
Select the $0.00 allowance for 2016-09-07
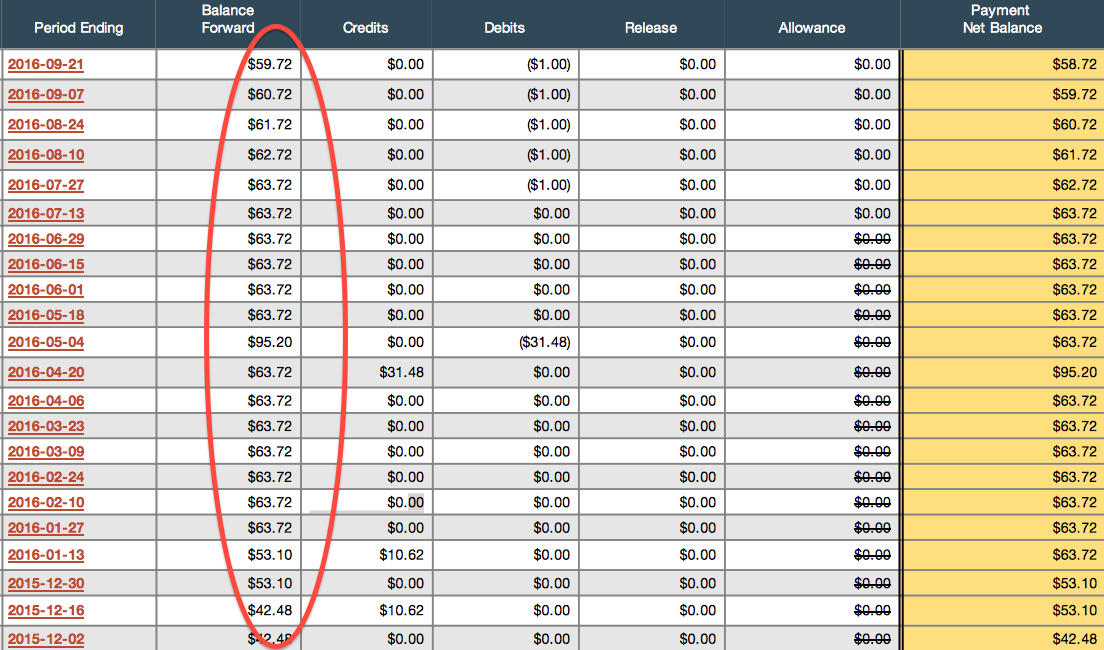coord(872,94)
